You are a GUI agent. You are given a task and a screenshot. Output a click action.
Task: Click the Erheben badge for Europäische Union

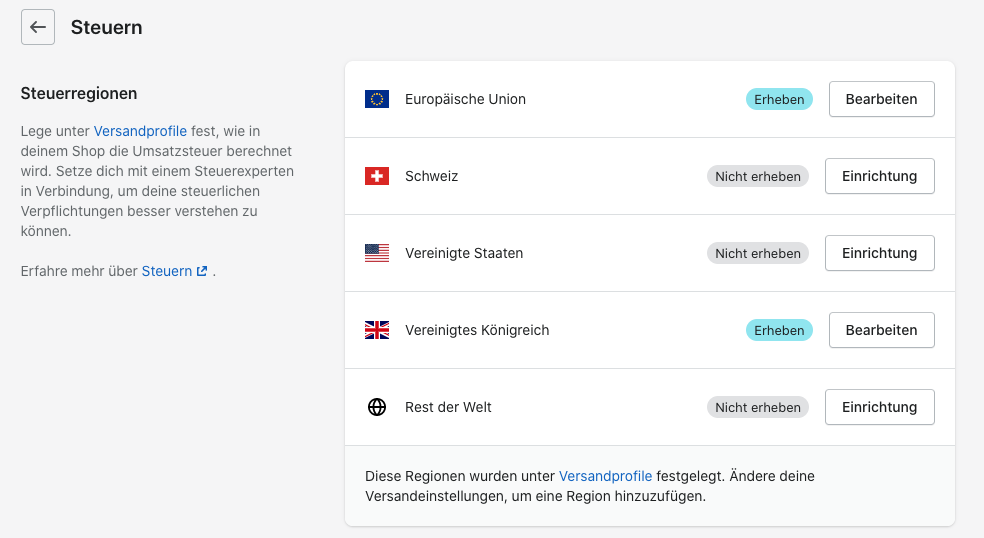click(779, 99)
